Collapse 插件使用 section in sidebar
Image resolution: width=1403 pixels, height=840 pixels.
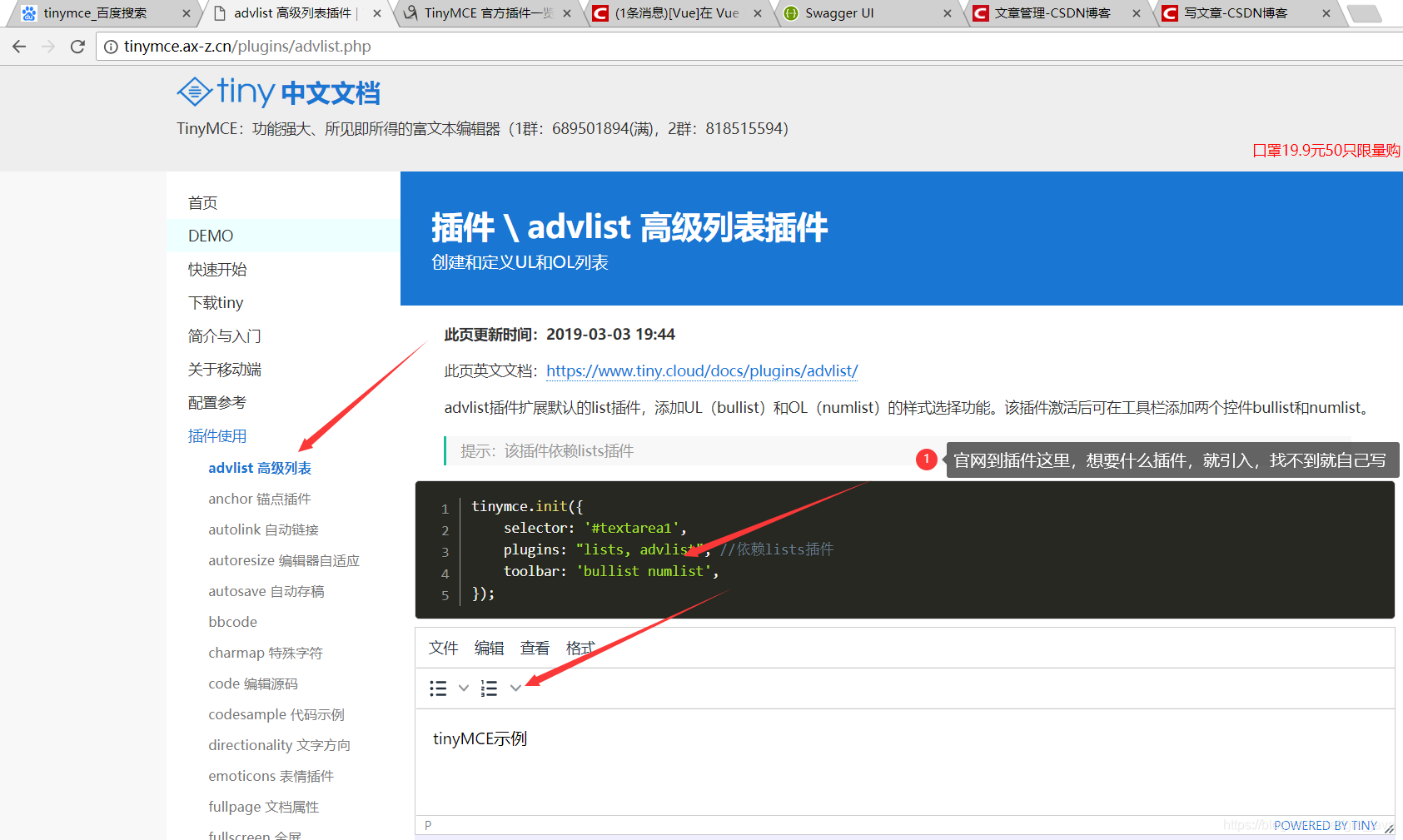(217, 436)
